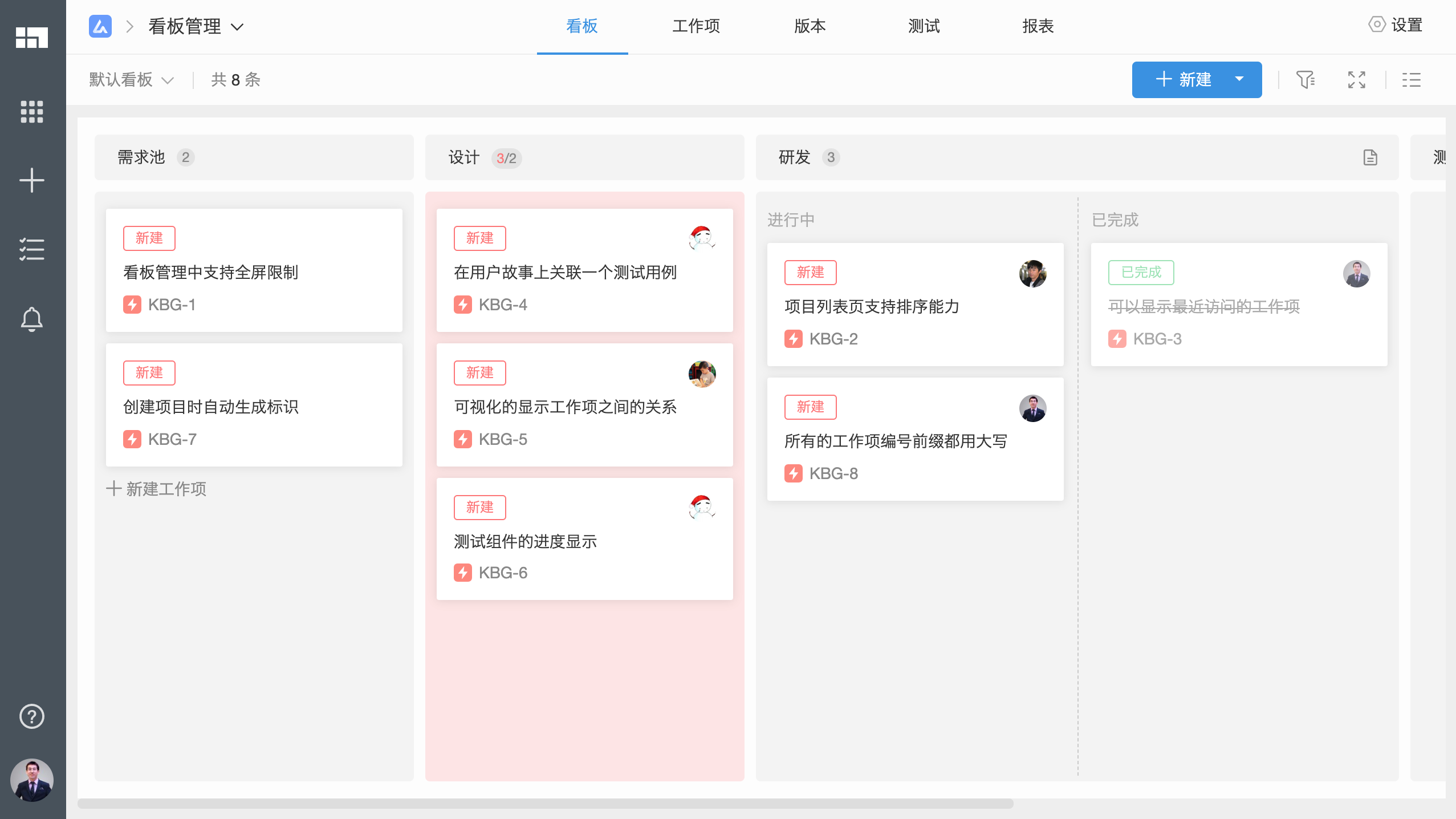Screen dimensions: 1456x819
Task: Open the help question mark icon
Action: (x=32, y=716)
